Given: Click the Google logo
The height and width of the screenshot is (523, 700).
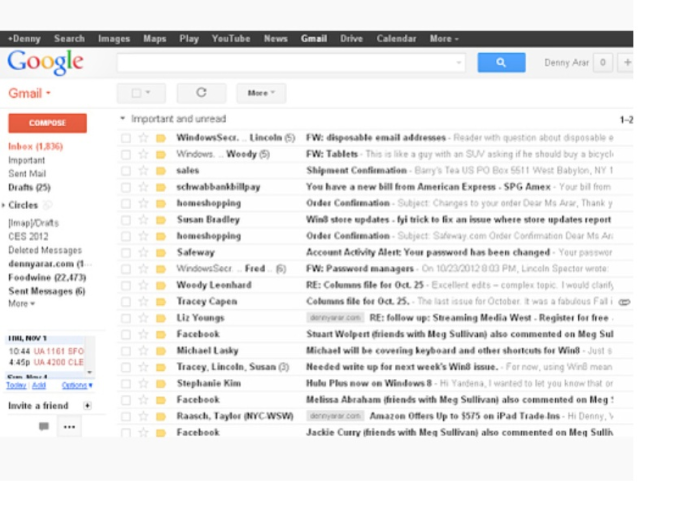Looking at the screenshot, I should 46,62.
